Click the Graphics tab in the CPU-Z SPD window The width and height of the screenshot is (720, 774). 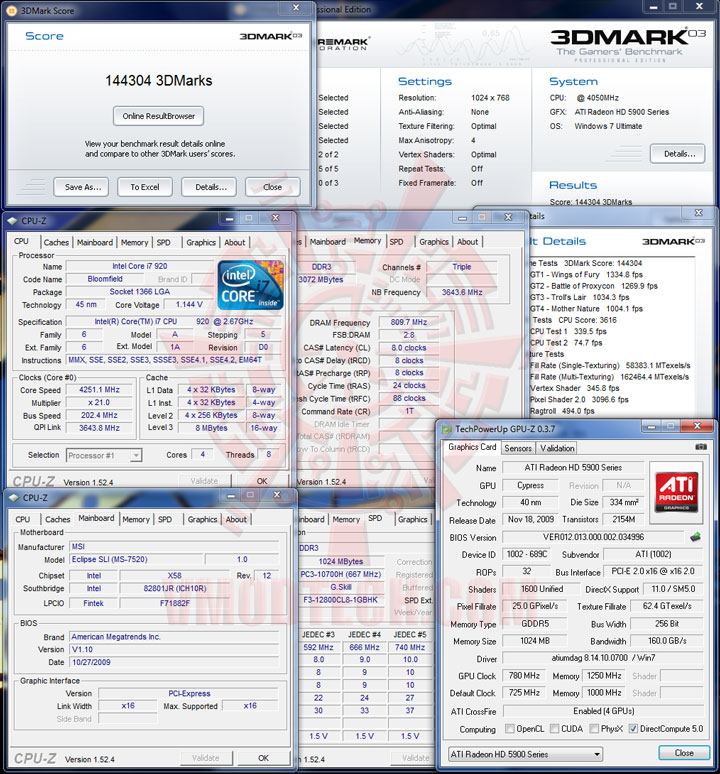coord(413,519)
